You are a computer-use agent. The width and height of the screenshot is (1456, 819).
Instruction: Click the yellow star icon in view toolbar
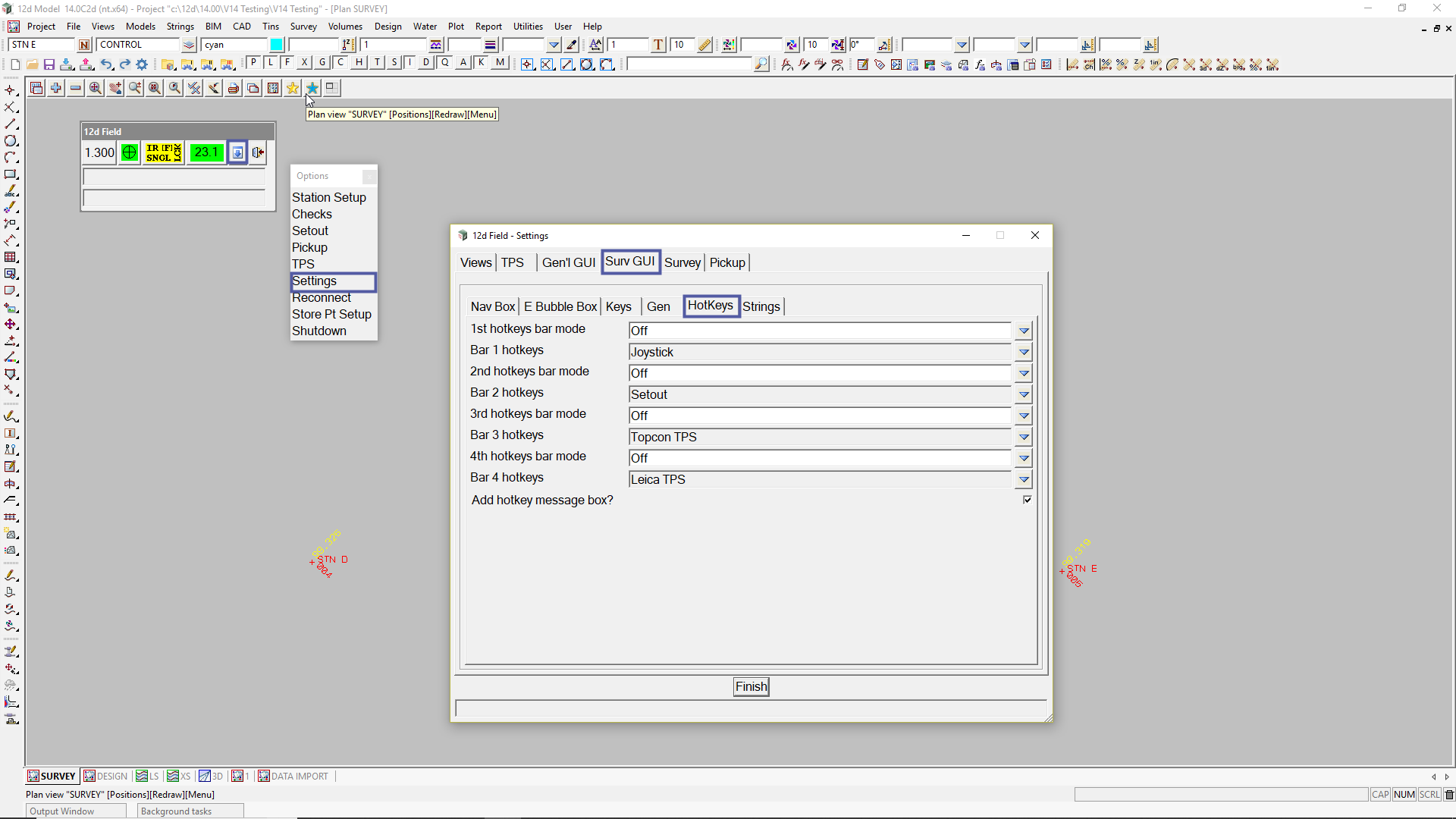tap(293, 89)
